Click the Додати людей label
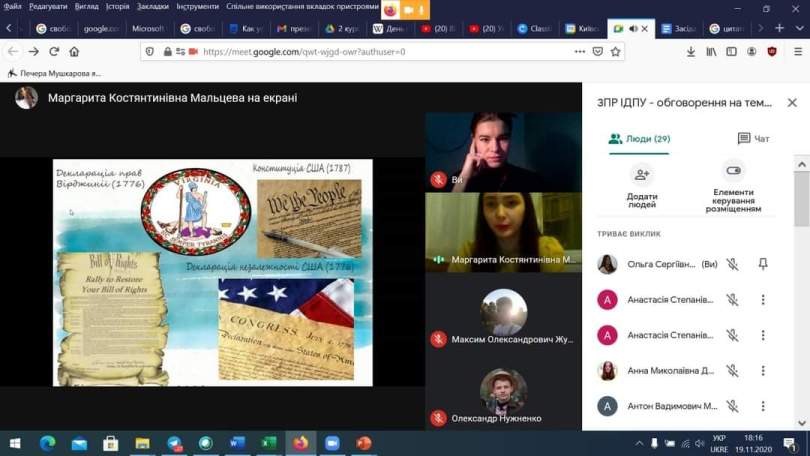 pyautogui.click(x=642, y=200)
